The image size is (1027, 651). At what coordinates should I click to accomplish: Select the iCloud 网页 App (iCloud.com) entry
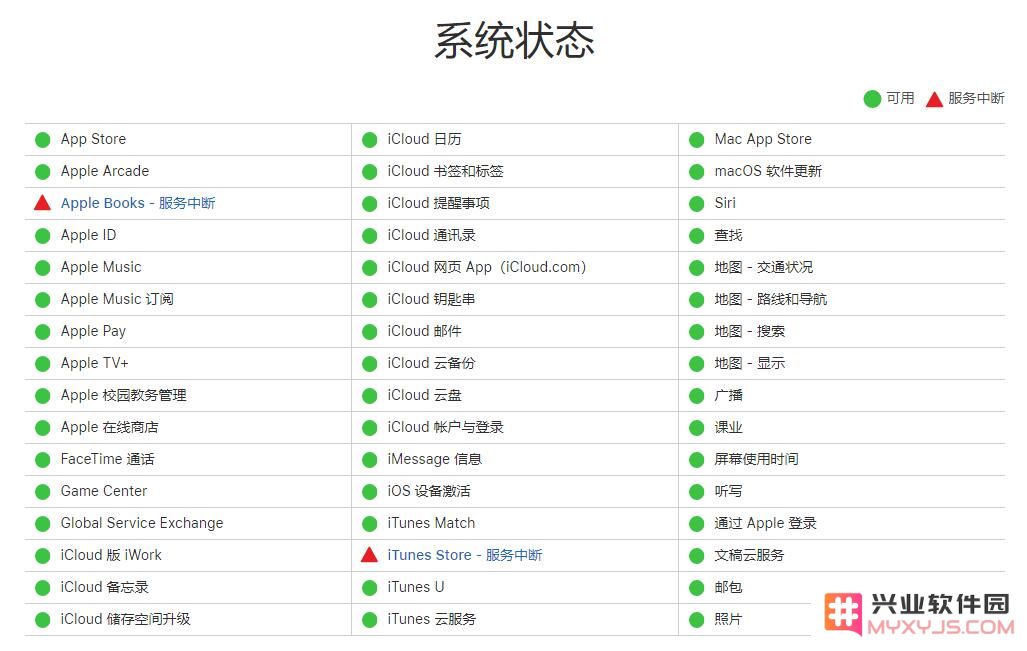click(x=487, y=267)
